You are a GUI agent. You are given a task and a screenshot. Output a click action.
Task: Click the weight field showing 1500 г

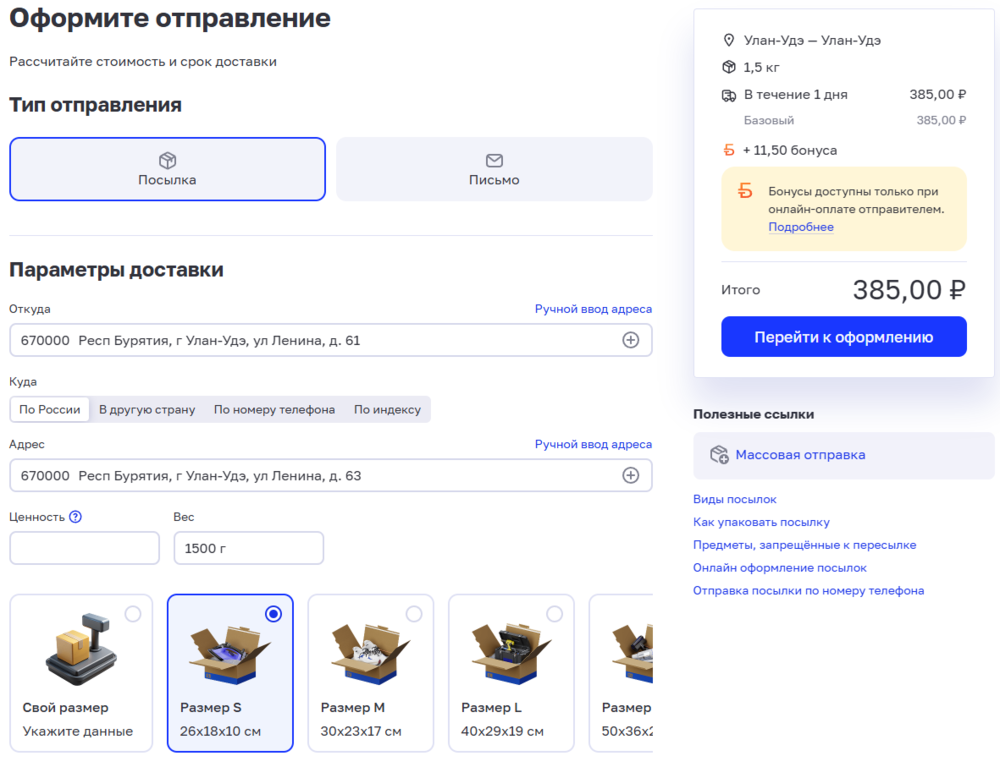pyautogui.click(x=248, y=547)
